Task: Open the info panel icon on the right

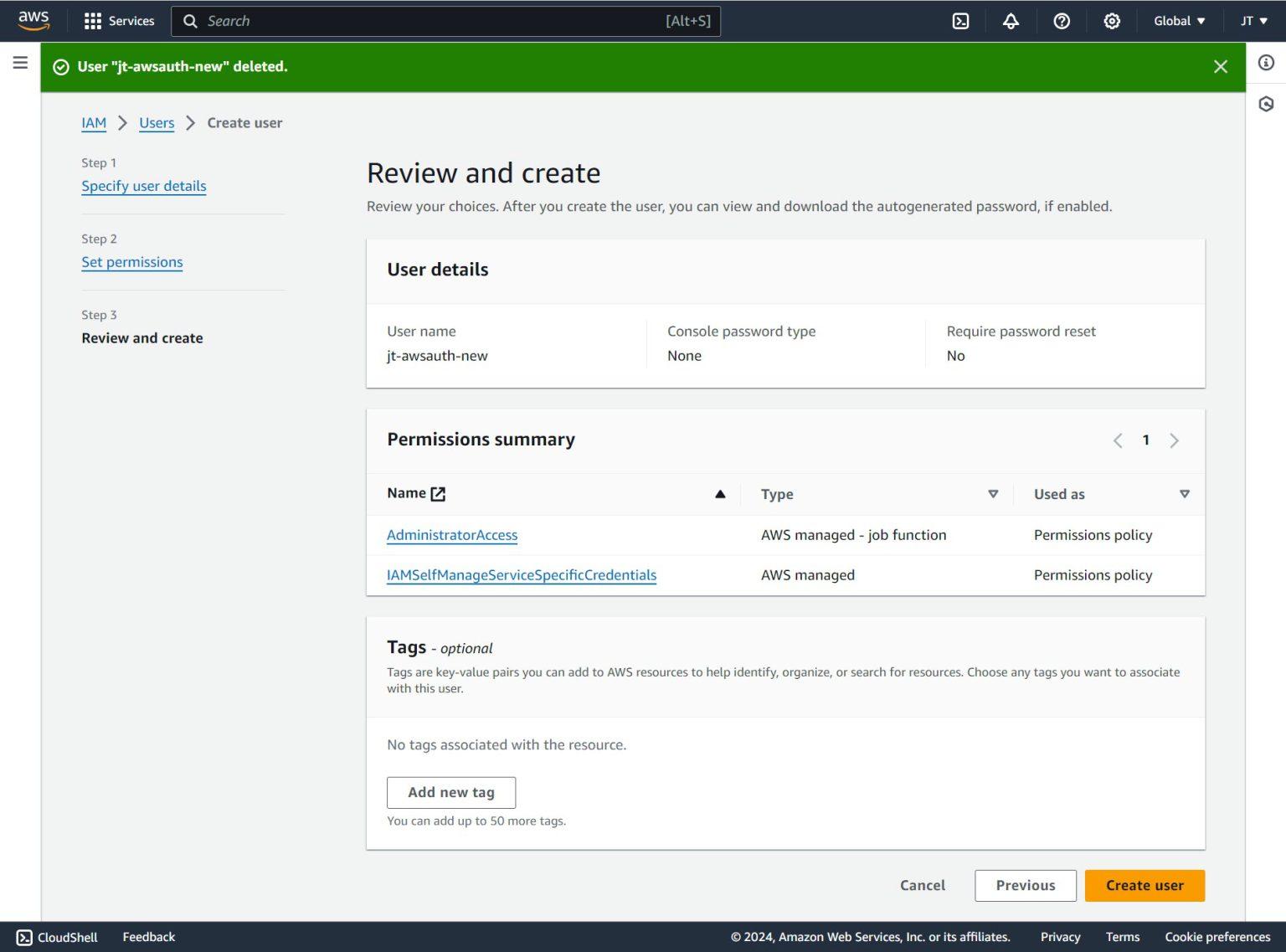Action: click(x=1266, y=63)
